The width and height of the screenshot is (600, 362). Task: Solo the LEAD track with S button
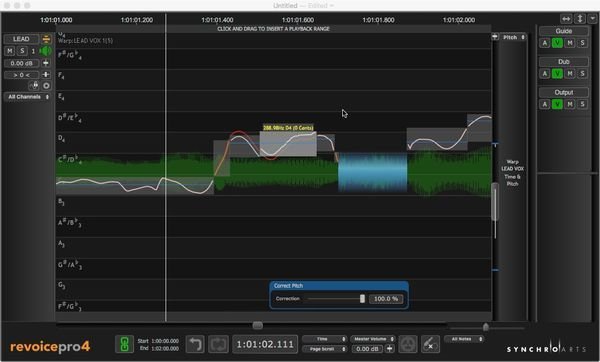tap(22, 51)
